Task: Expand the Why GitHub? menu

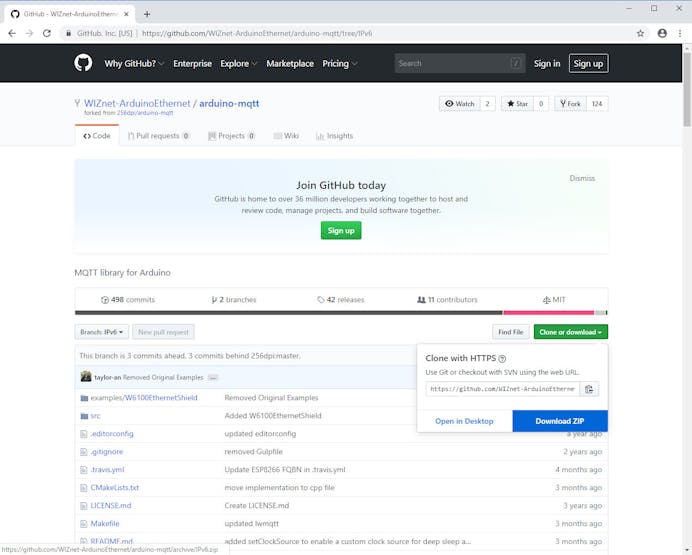Action: pos(134,64)
